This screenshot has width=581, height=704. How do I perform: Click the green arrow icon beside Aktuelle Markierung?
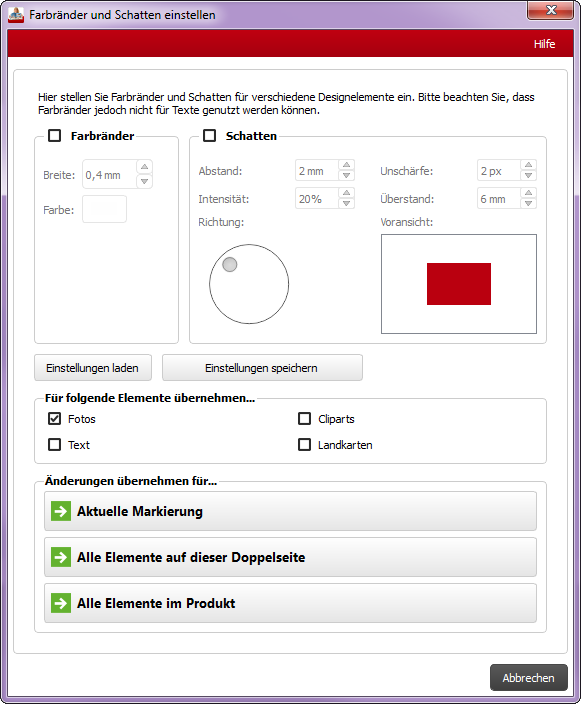click(61, 511)
